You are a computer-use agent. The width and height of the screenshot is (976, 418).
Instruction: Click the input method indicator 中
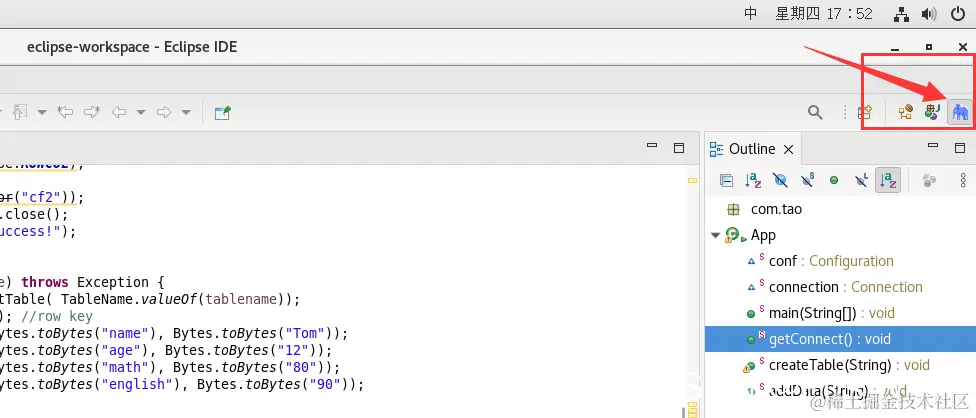click(x=751, y=14)
